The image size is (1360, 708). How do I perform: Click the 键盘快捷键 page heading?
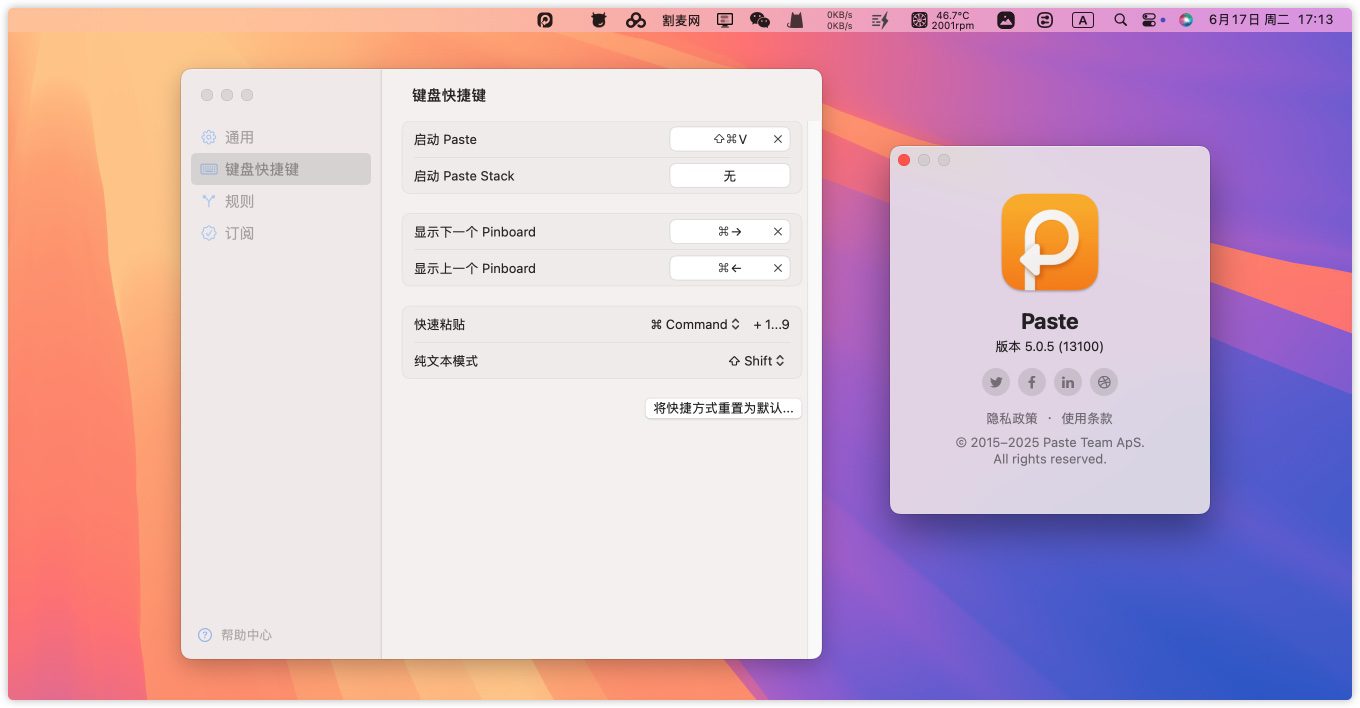[449, 95]
